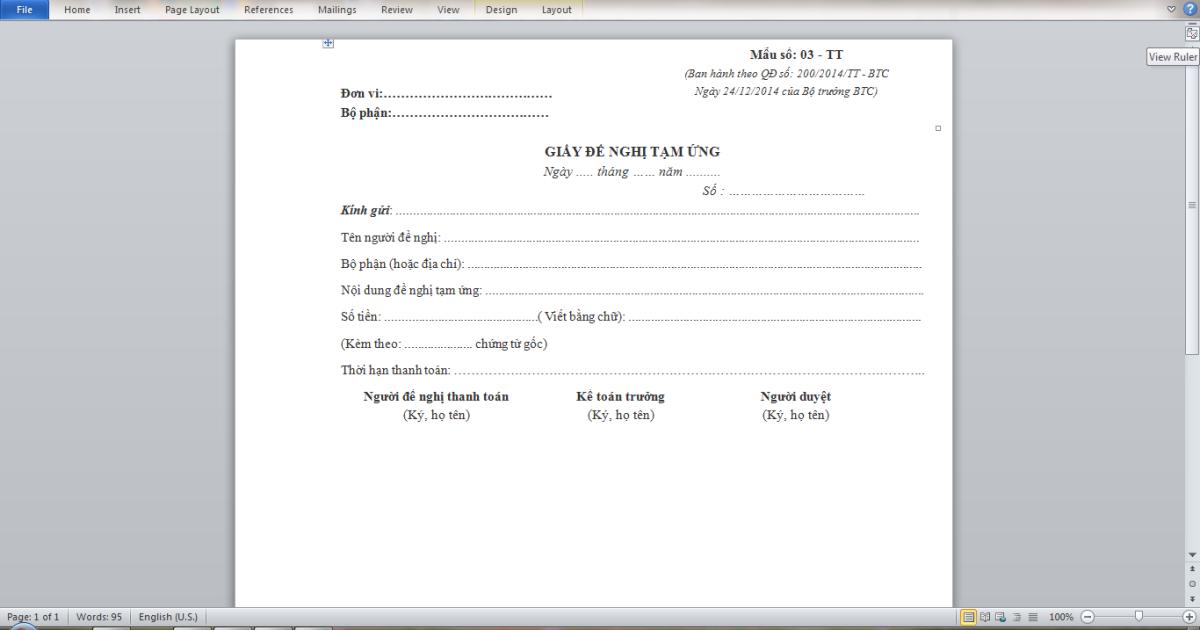Open language settings via English (U.S.)
The image size is (1200, 630).
[166, 617]
